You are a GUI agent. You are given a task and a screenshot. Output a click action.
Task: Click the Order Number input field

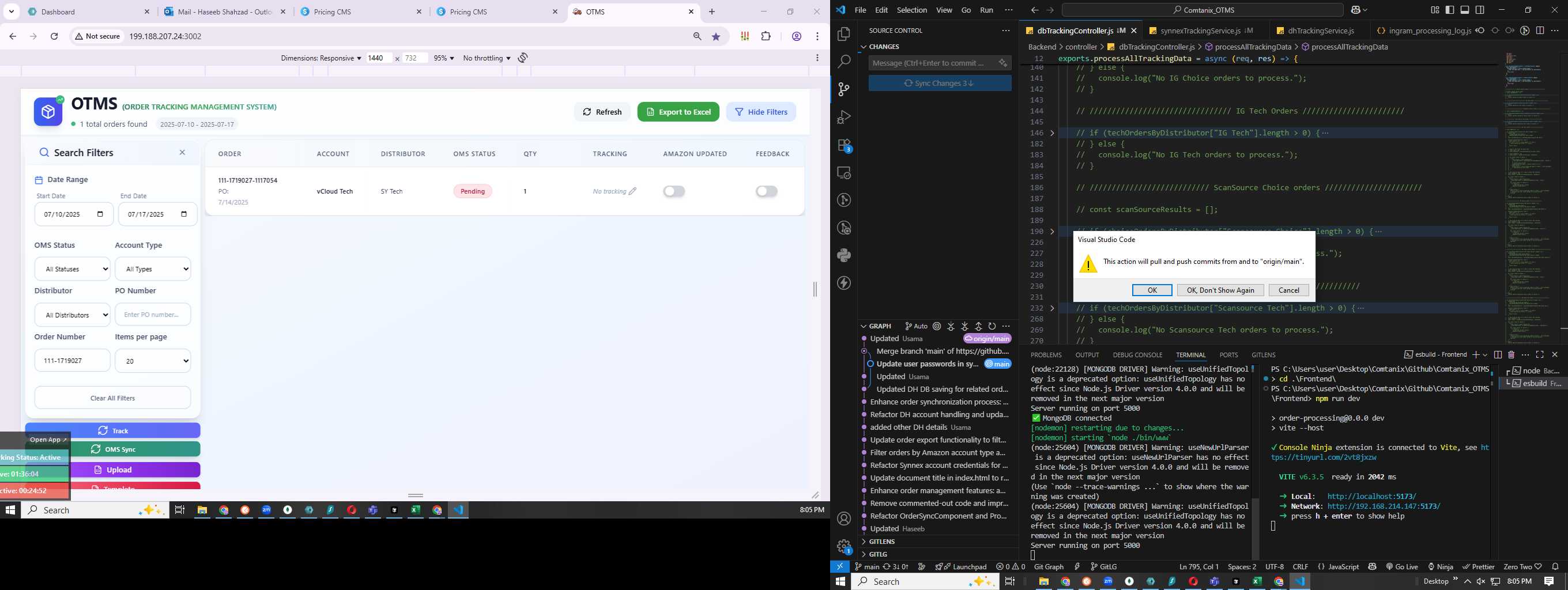point(73,361)
